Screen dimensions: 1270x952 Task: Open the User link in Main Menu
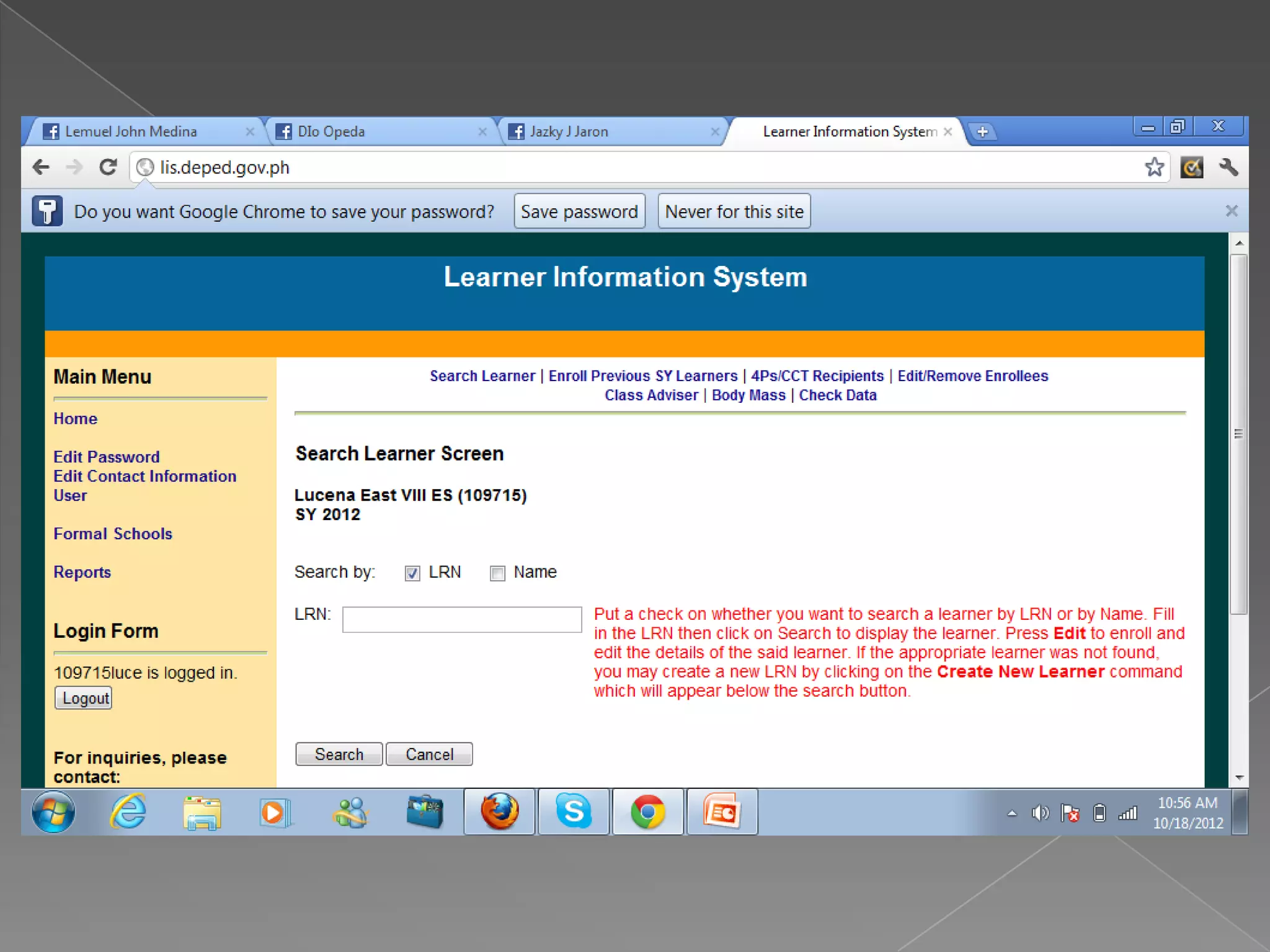point(70,495)
